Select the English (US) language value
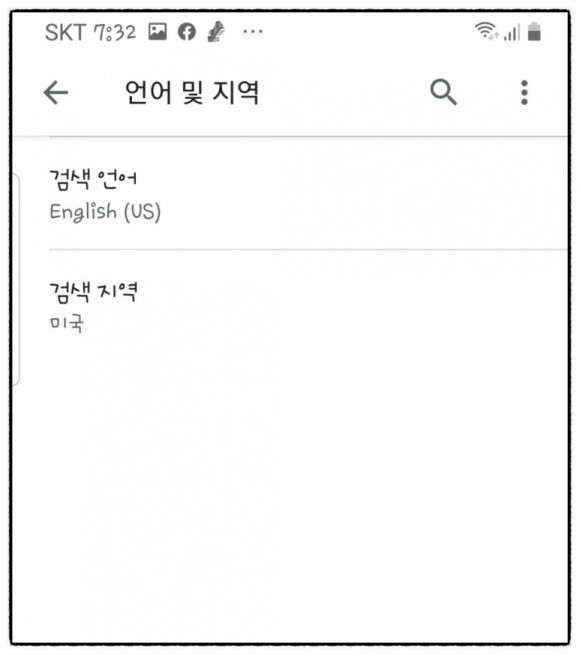 pyautogui.click(x=105, y=212)
